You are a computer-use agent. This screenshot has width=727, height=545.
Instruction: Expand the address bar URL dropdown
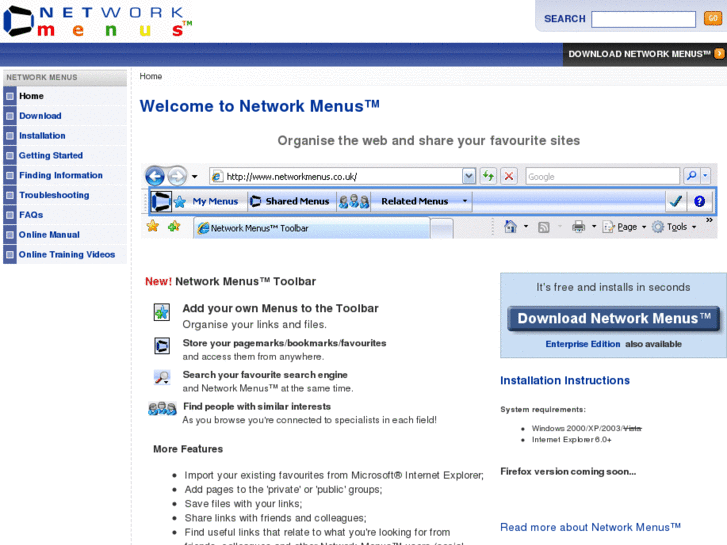[469, 177]
